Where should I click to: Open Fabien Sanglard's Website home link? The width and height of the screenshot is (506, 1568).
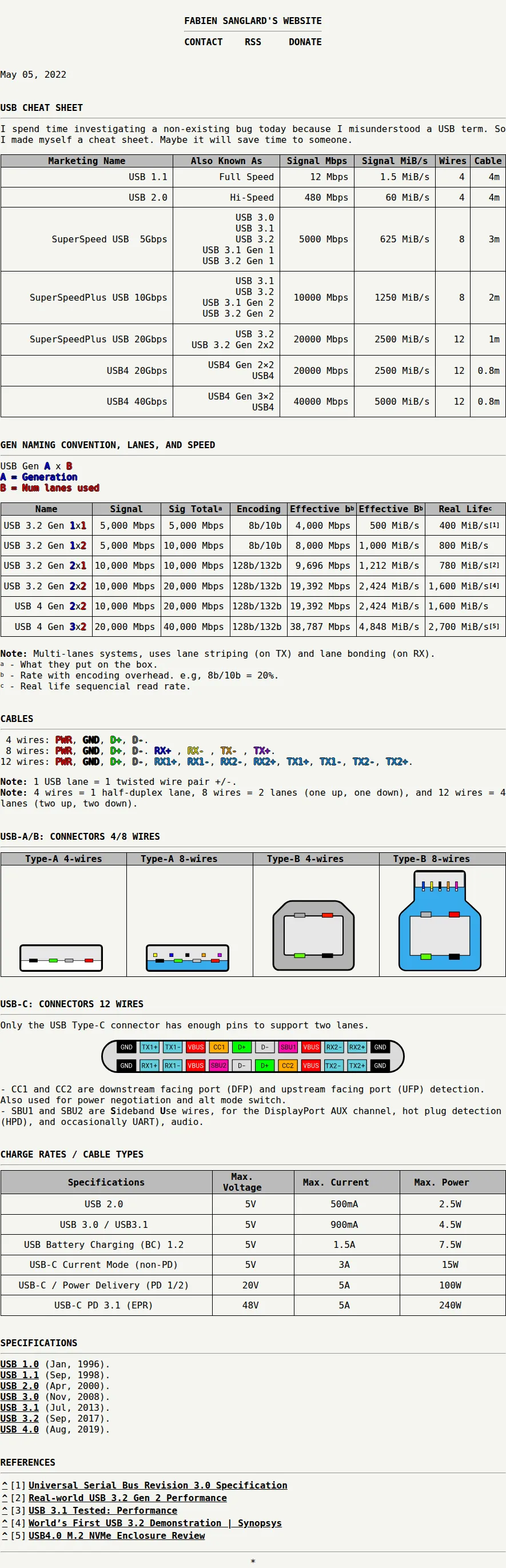[253, 21]
